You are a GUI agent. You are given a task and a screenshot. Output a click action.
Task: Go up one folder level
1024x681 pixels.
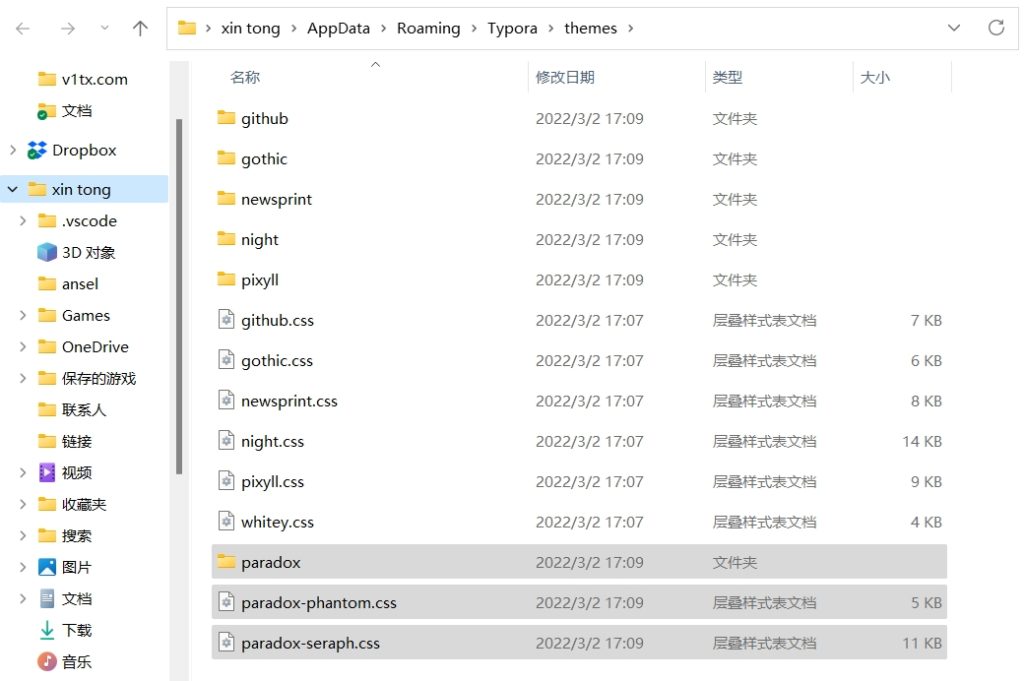click(x=140, y=28)
